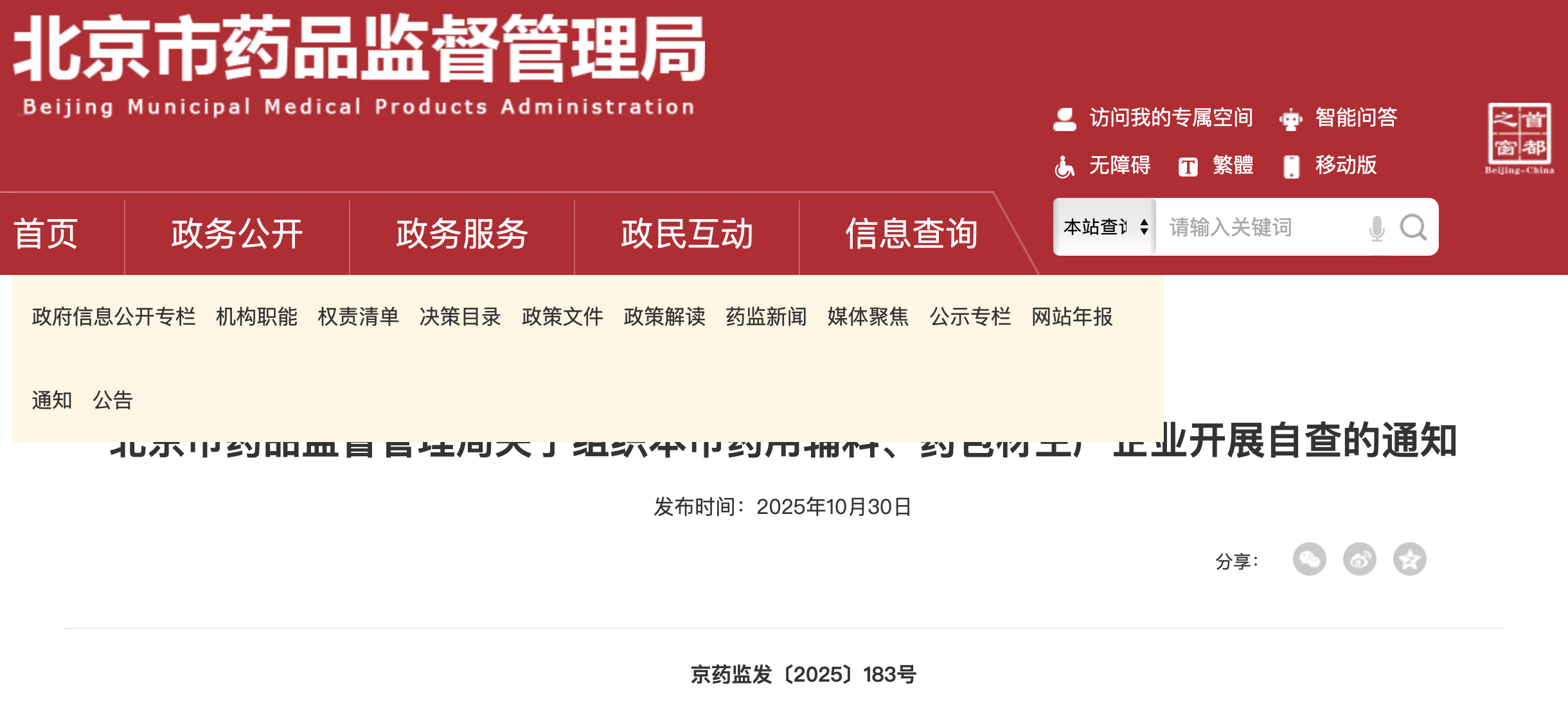Open the robot 智能问答 assistant icon
The image size is (1568, 708).
pos(1290,119)
